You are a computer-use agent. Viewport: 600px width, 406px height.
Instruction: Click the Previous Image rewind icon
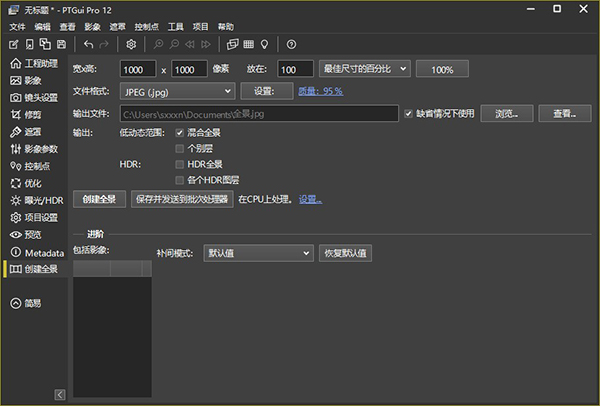(x=190, y=44)
